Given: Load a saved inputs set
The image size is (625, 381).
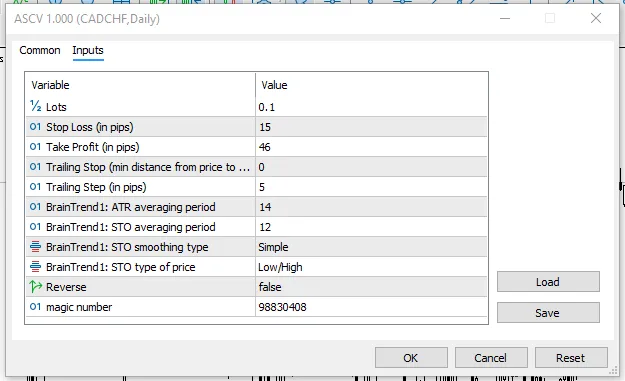Looking at the screenshot, I should point(548,282).
